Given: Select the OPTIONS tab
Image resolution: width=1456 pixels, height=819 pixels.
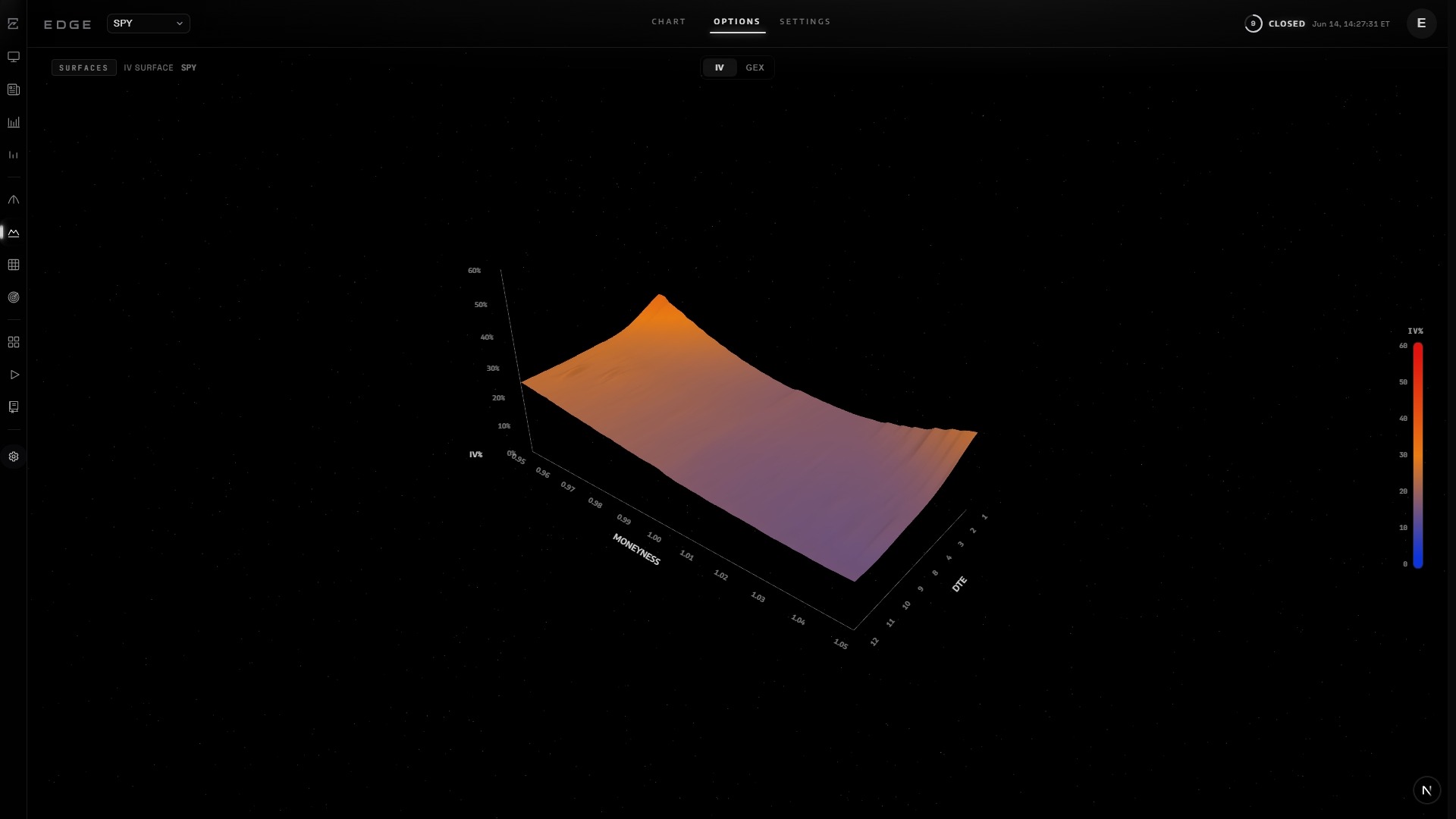Looking at the screenshot, I should tap(736, 21).
